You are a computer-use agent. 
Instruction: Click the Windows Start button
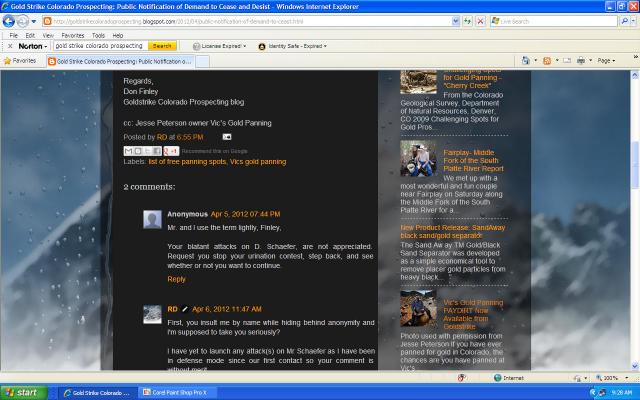24,393
